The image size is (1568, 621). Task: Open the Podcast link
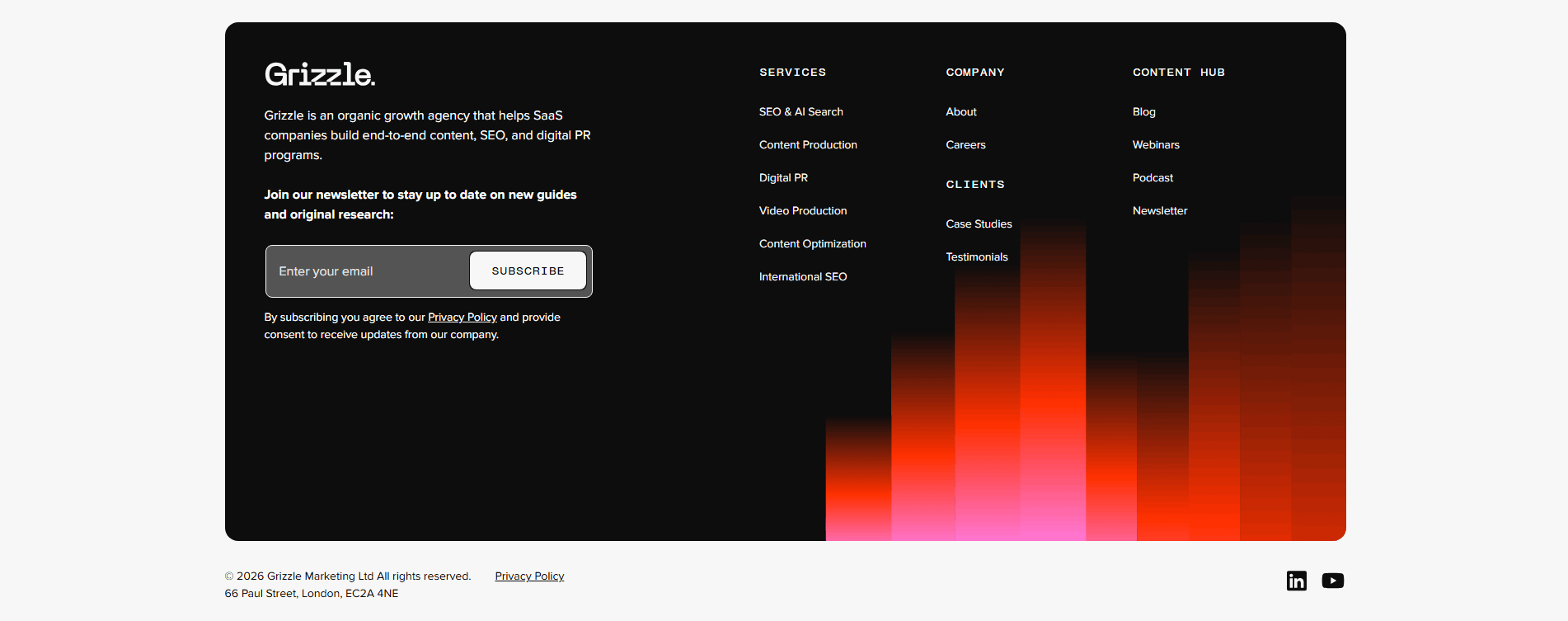click(x=1153, y=177)
